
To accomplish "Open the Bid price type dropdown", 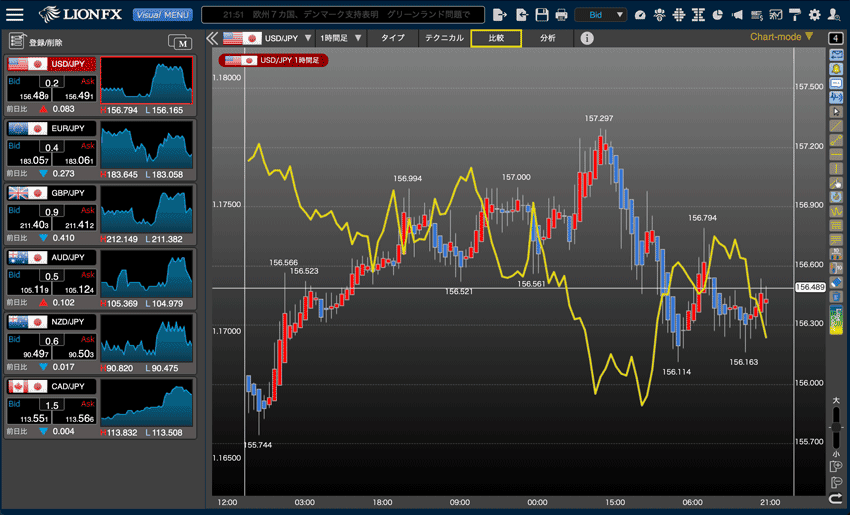I will 601,15.
